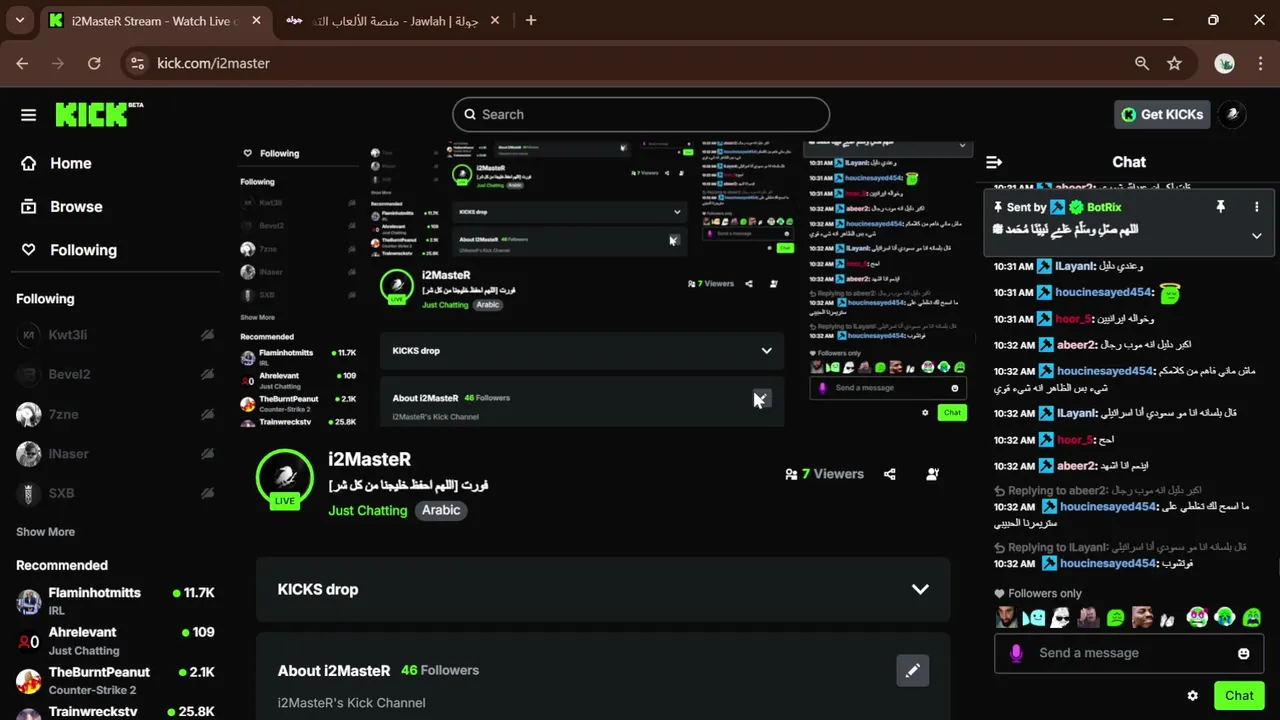This screenshot has height=720, width=1280.
Task: Open Browse in the sidebar
Action: tap(62, 207)
